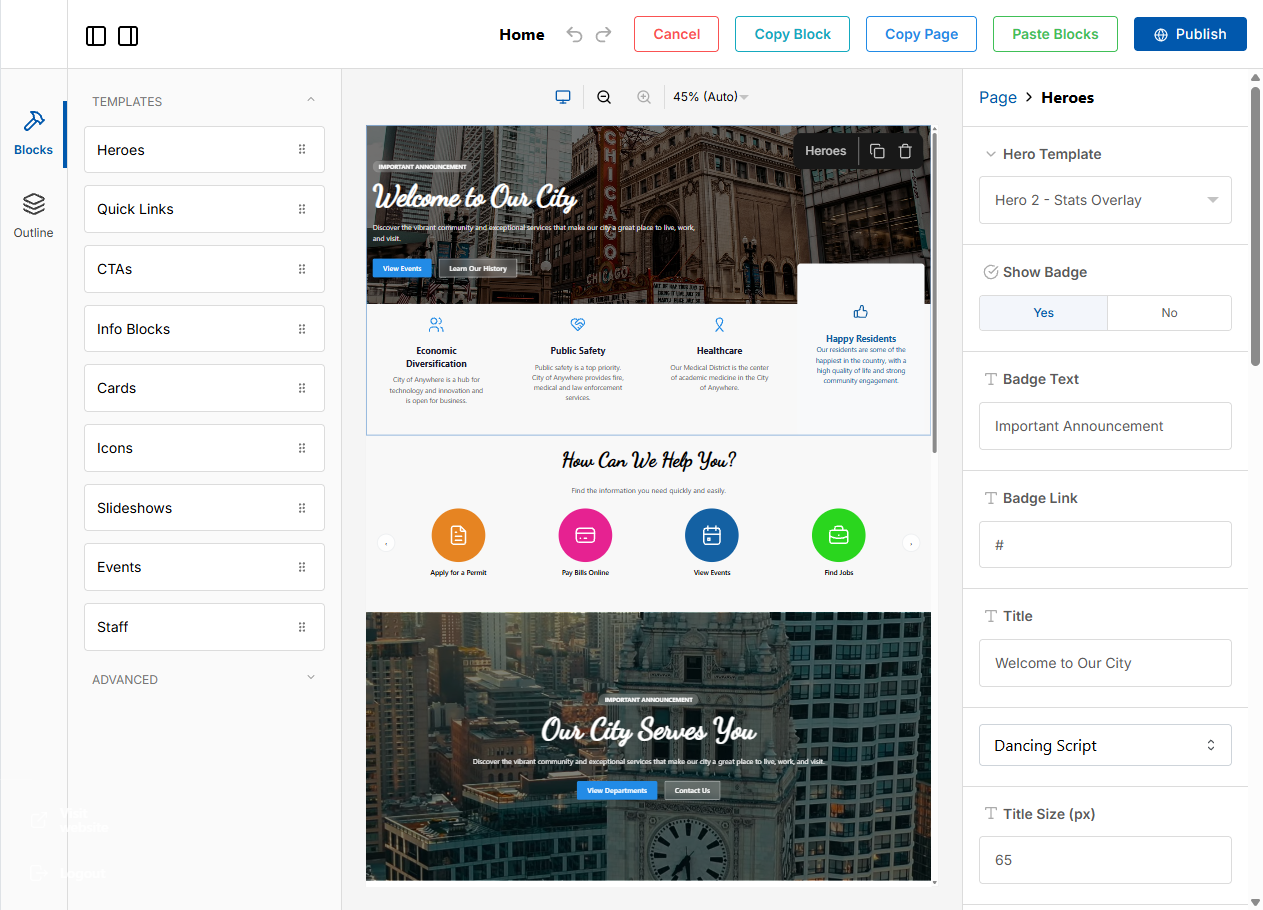Open the 45% (Auto) zoom dropdown
This screenshot has width=1263, height=910.
tap(711, 97)
